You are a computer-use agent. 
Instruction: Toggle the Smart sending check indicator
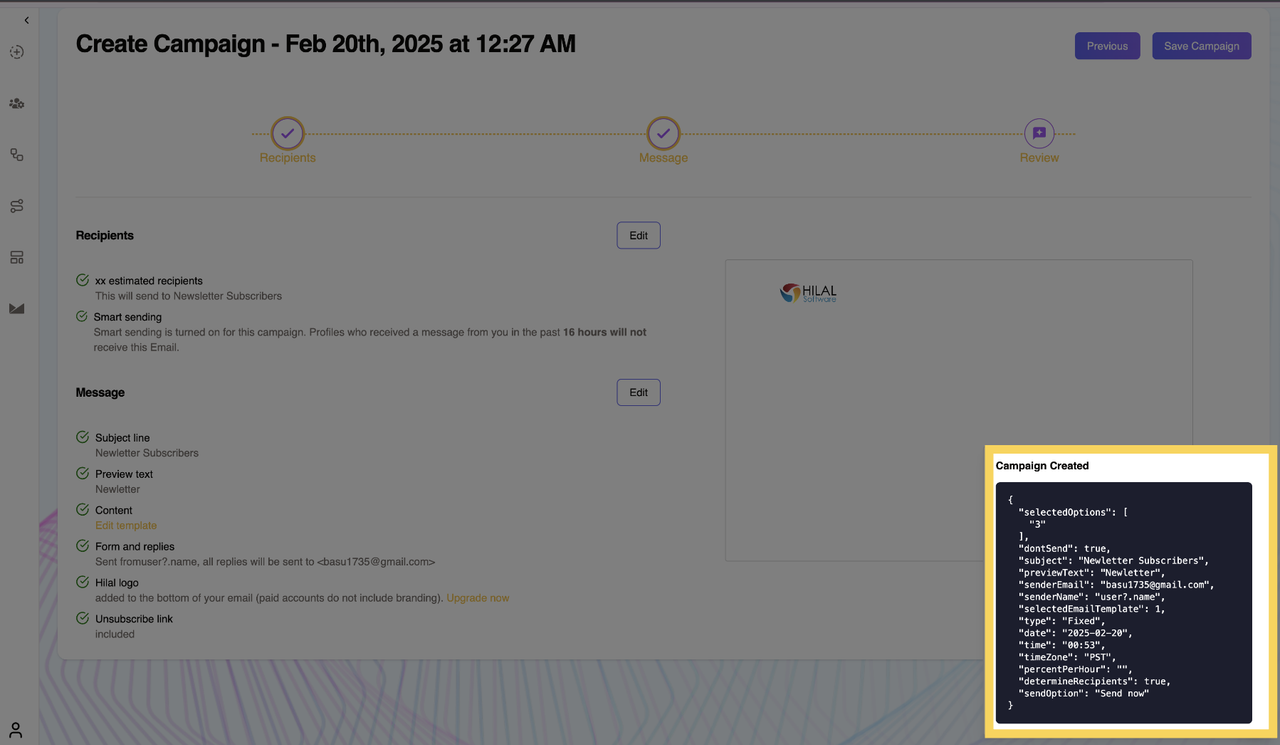(x=81, y=316)
